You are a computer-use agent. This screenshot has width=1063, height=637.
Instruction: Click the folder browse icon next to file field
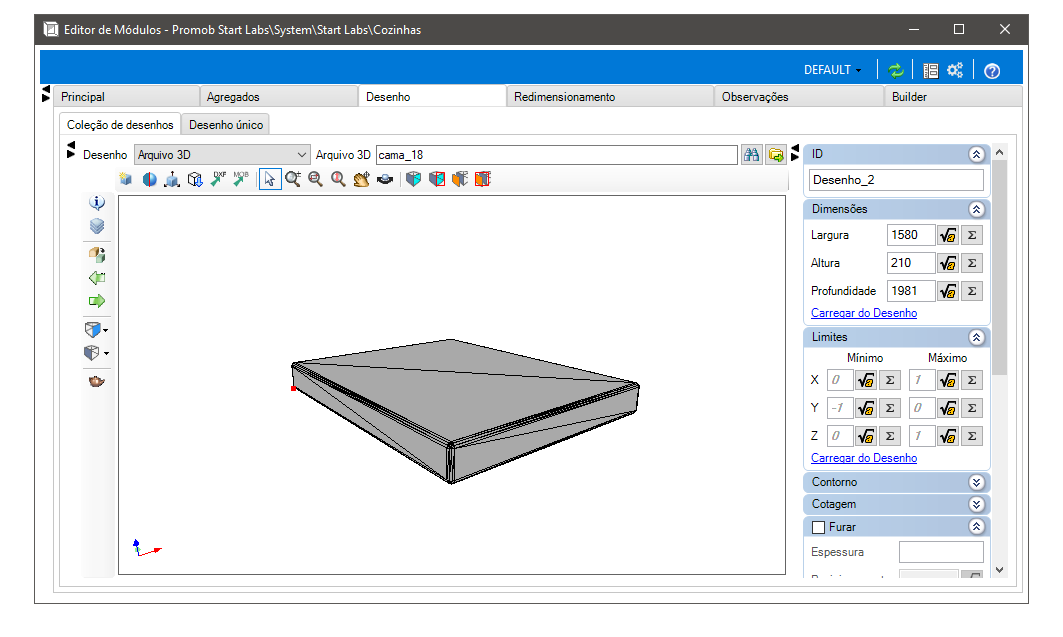click(x=776, y=155)
